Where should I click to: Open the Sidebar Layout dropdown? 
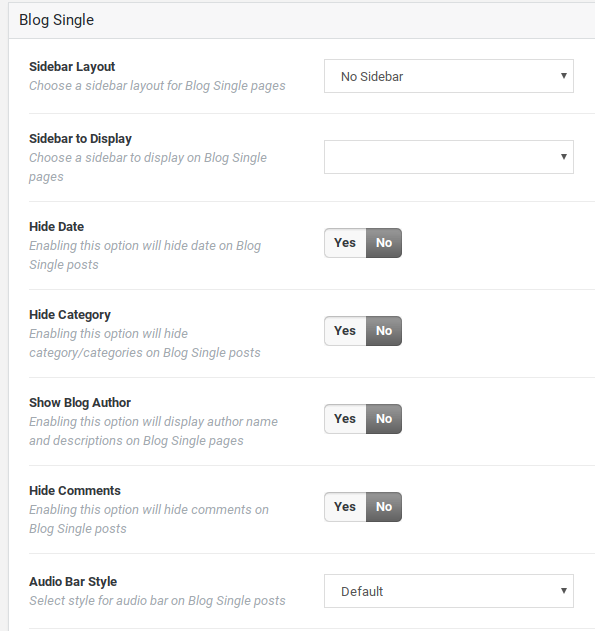[x=449, y=76]
